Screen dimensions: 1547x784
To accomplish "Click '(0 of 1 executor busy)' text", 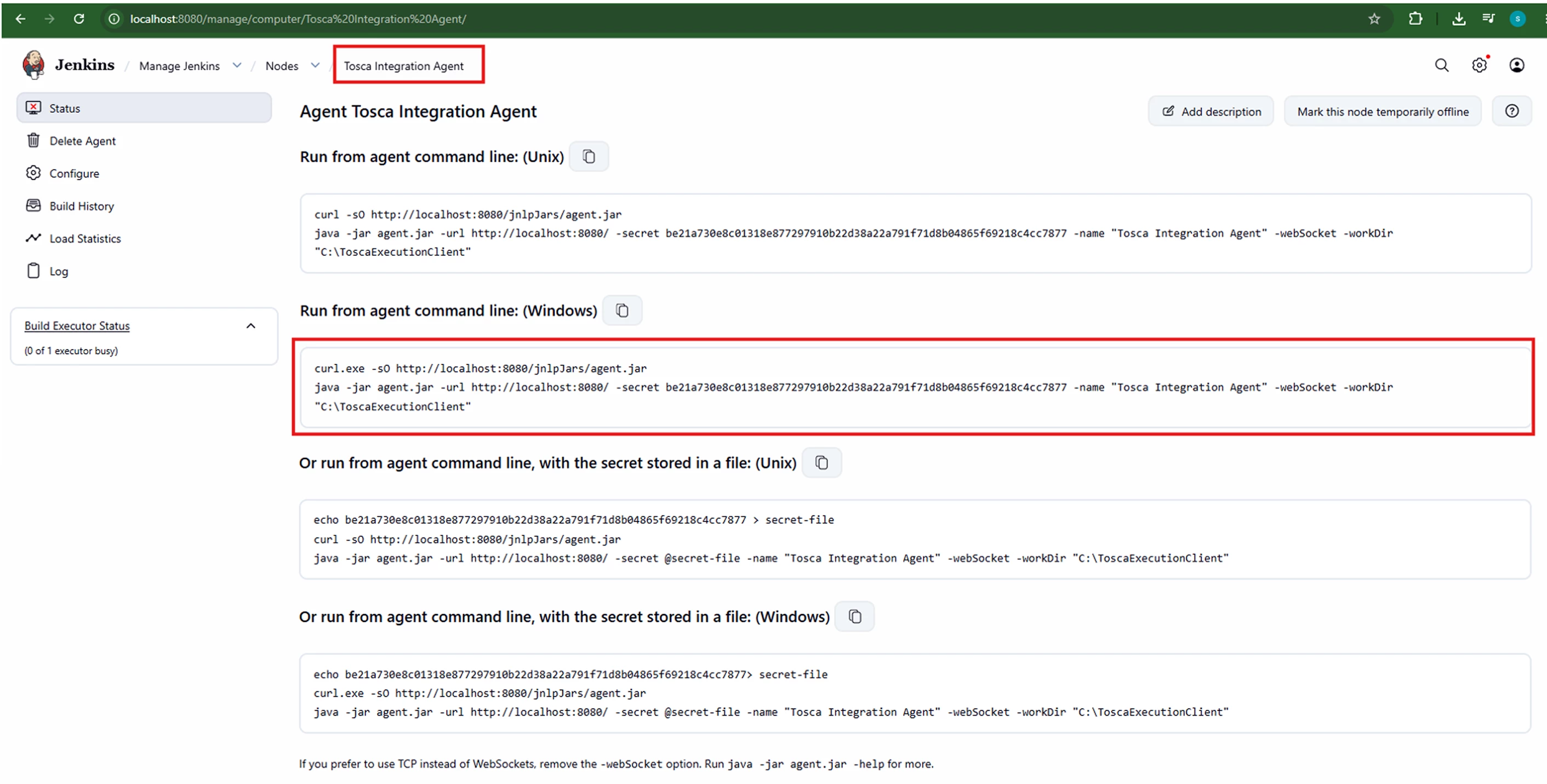I will click(71, 351).
